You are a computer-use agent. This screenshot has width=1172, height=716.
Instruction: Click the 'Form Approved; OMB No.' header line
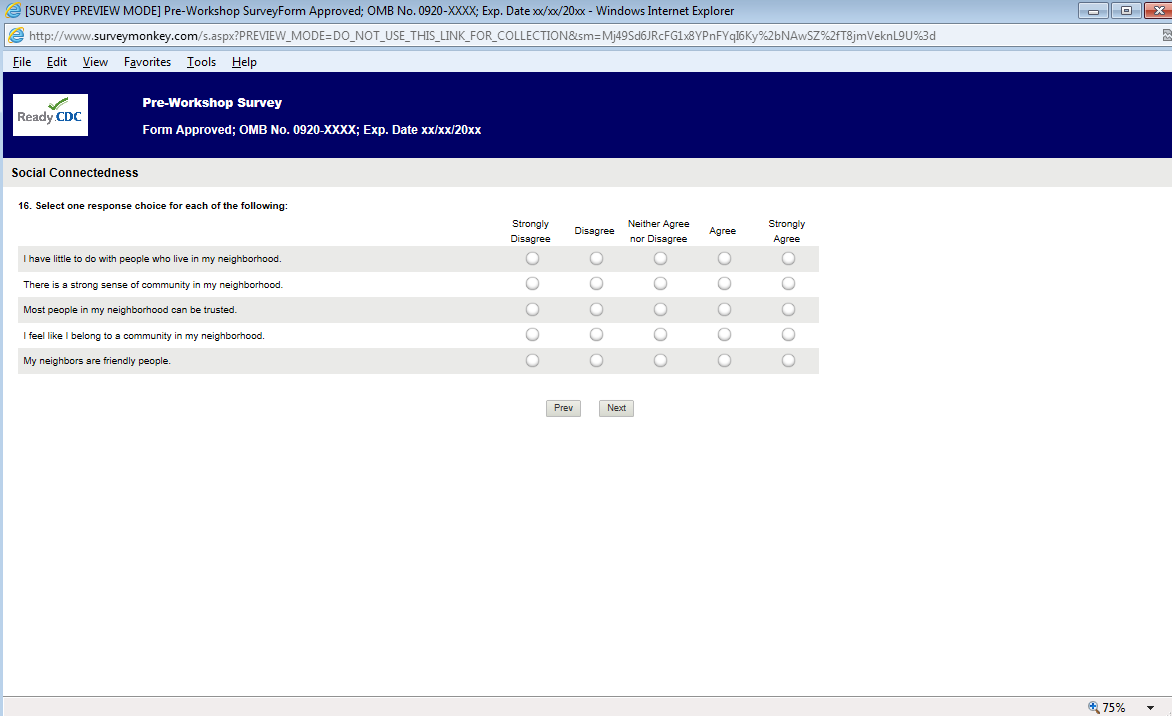point(312,130)
